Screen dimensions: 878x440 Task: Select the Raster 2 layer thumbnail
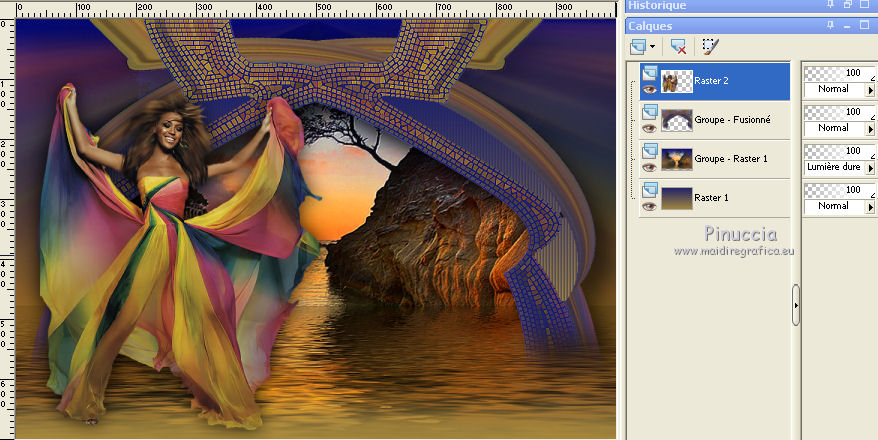tap(676, 82)
